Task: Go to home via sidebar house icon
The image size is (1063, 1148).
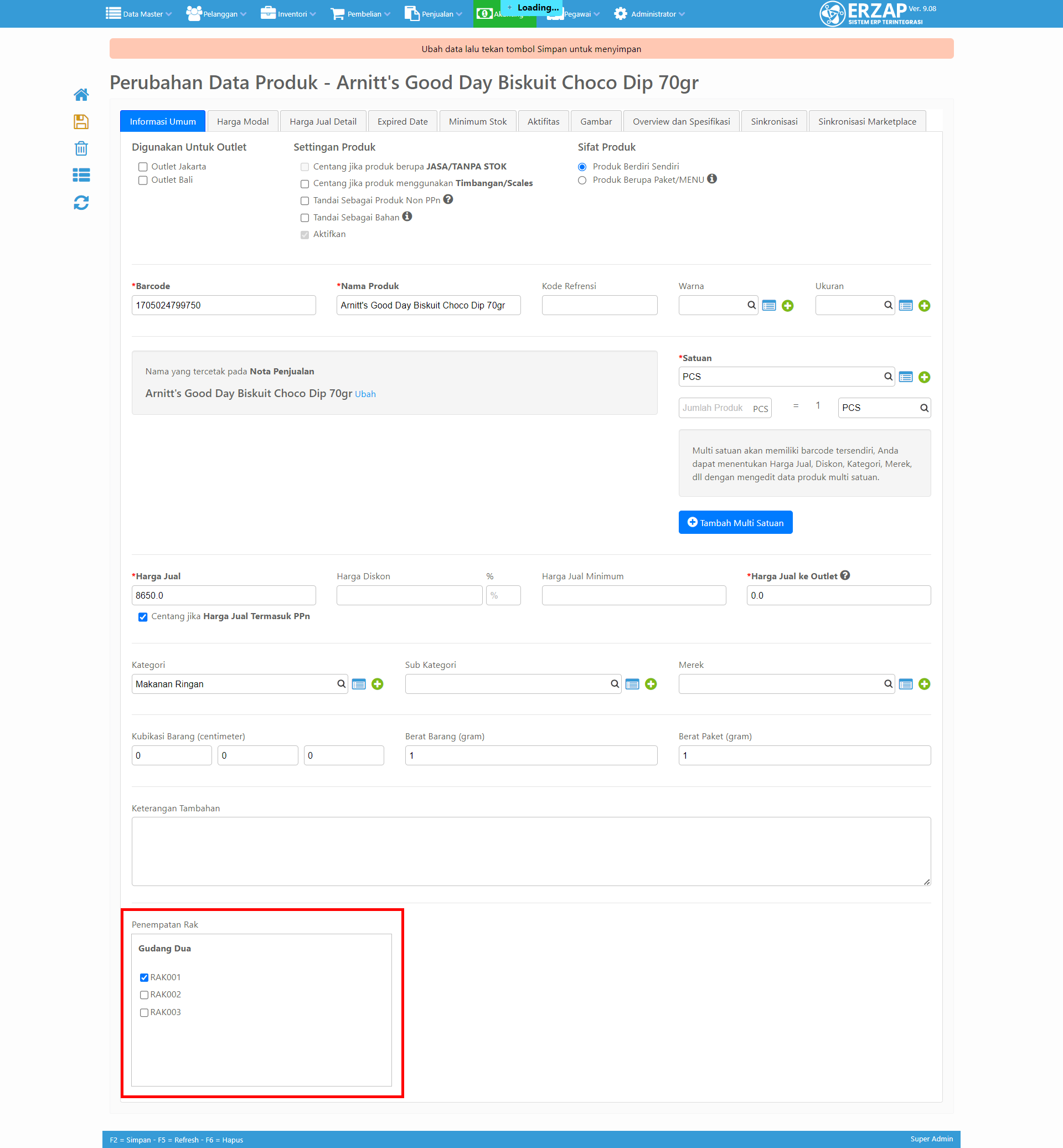Action: pyautogui.click(x=81, y=95)
